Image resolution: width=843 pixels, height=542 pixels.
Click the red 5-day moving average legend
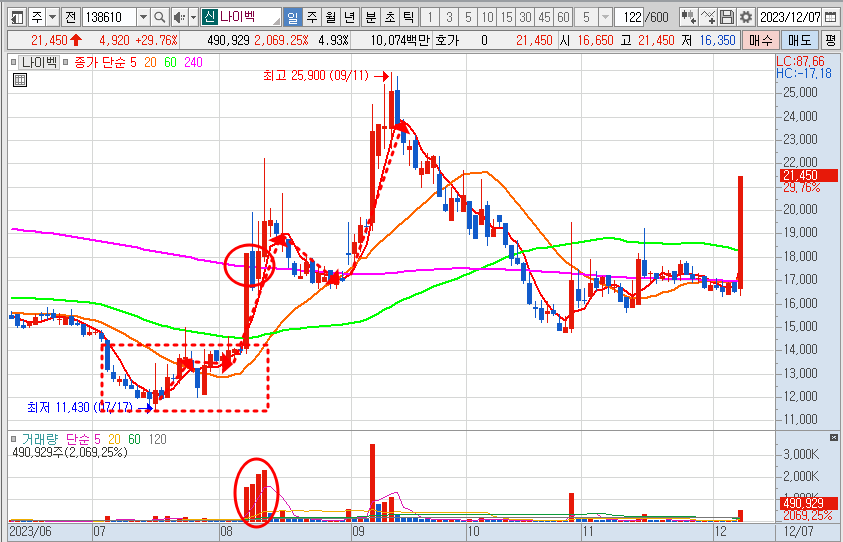(133, 62)
